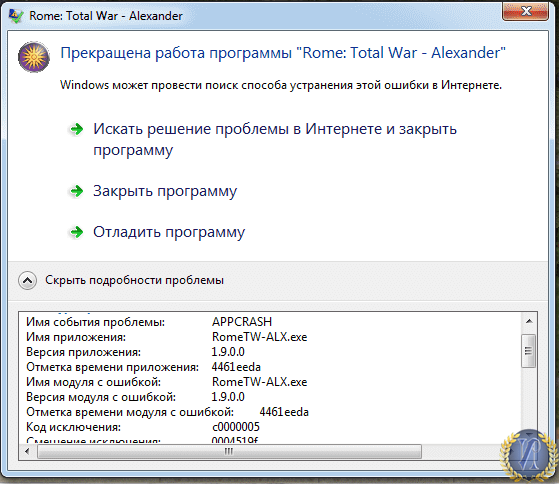Click green arrow beside Искать решение проблемы
The width and height of the screenshot is (559, 484).
[76, 129]
